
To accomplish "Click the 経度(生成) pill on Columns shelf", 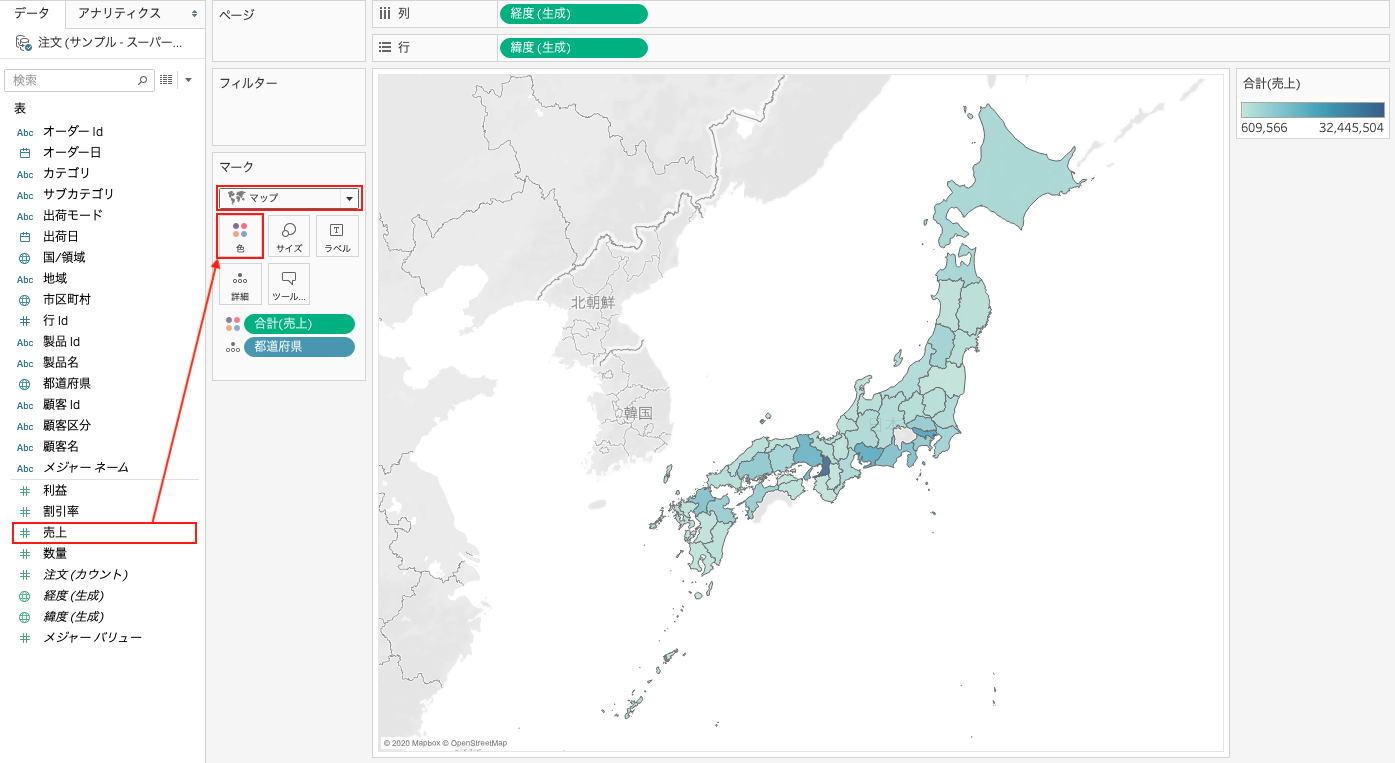I will 573,14.
